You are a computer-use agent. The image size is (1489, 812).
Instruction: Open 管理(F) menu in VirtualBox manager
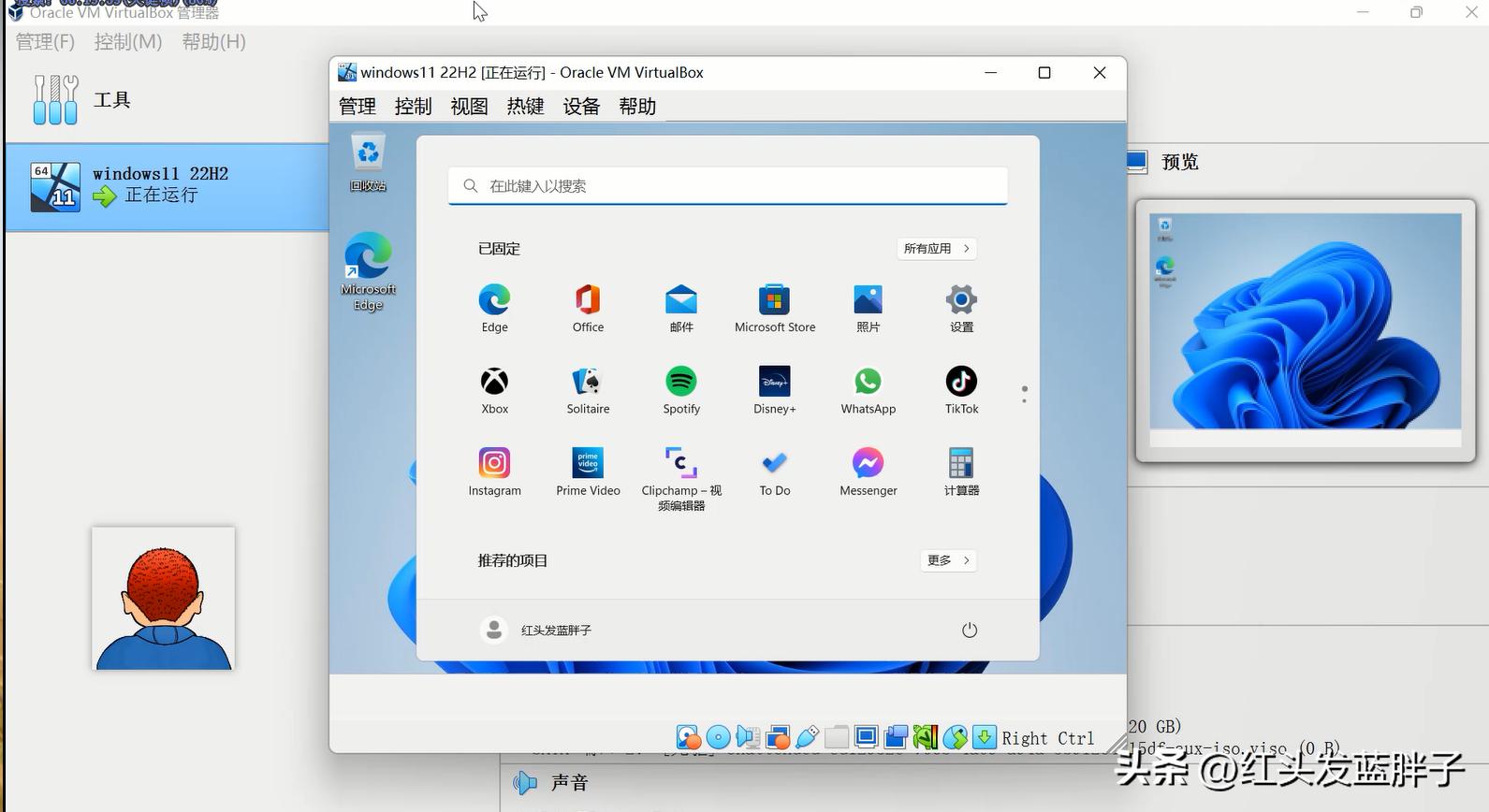pos(45,42)
